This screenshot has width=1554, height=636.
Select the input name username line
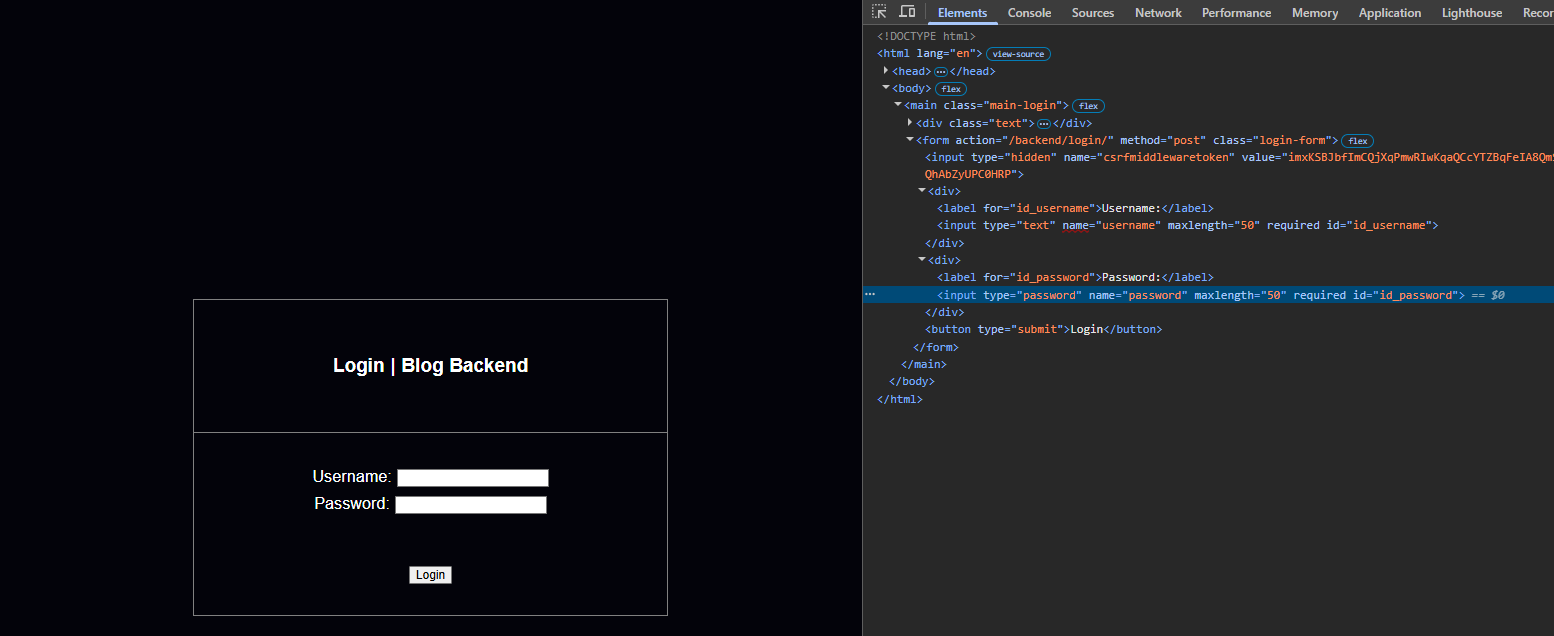coord(1187,226)
